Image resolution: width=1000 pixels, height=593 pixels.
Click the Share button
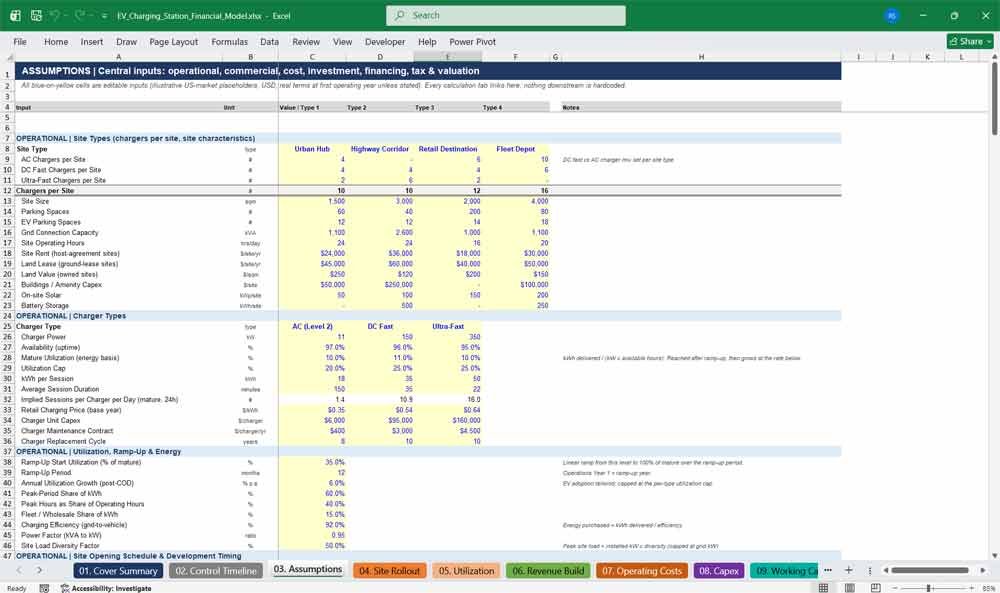point(970,41)
